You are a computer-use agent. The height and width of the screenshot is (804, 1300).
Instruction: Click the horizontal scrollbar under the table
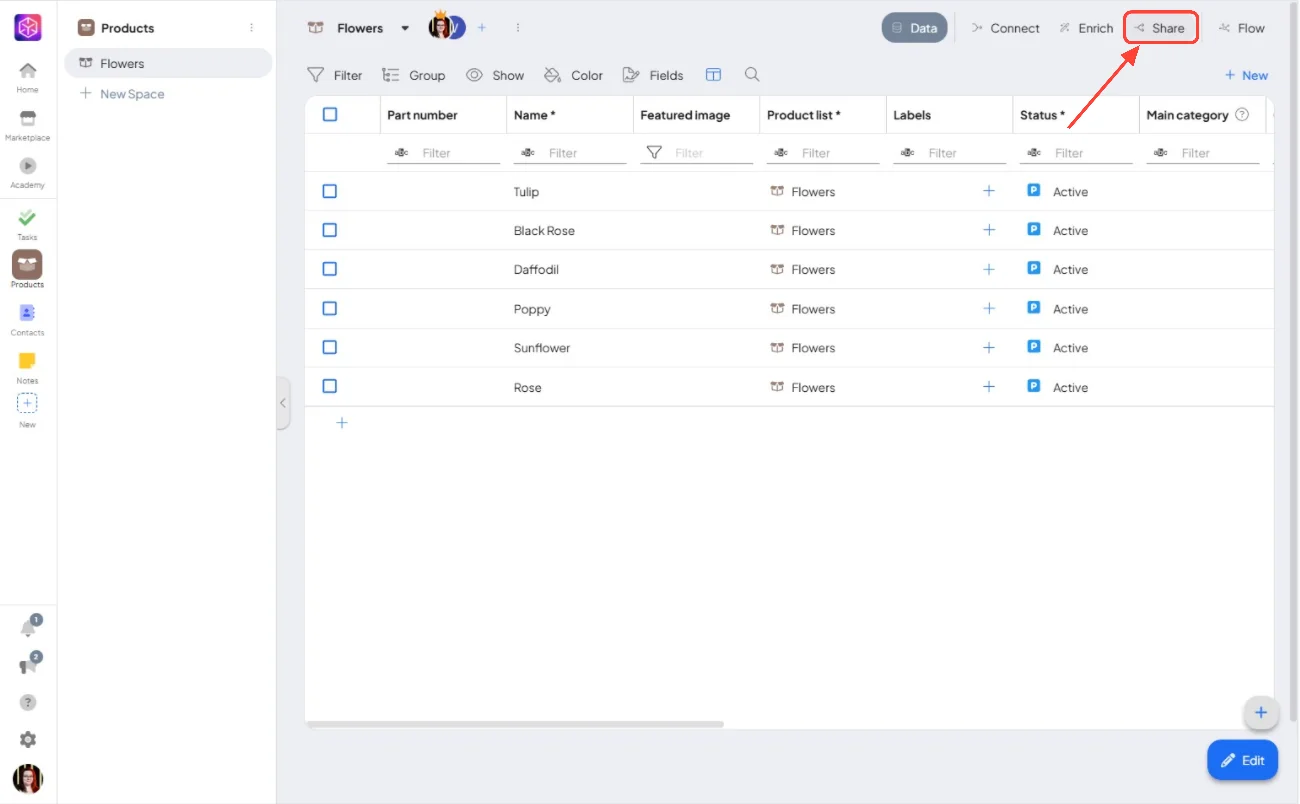click(515, 724)
